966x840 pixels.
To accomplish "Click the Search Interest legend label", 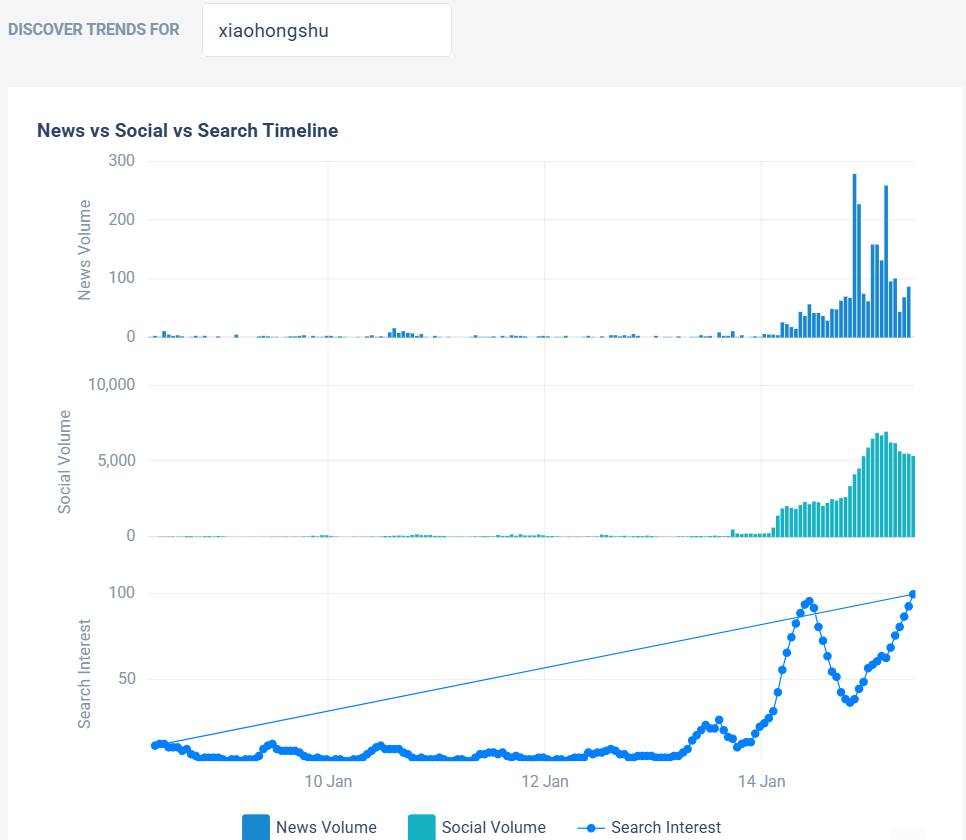I will (x=665, y=827).
